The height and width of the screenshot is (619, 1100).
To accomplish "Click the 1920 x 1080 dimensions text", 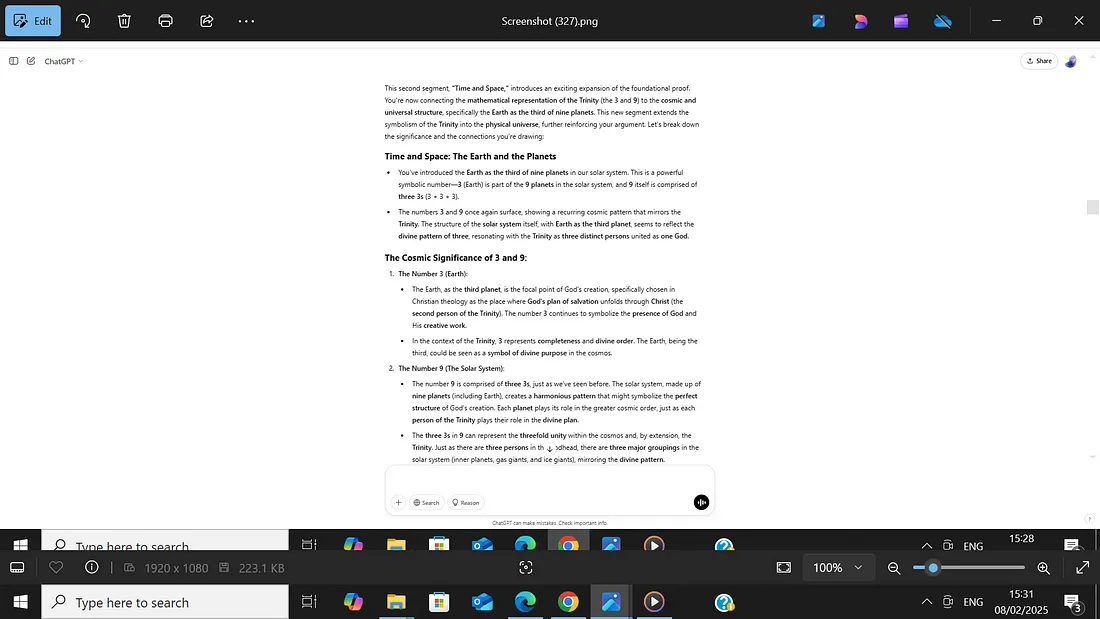I will (176, 568).
